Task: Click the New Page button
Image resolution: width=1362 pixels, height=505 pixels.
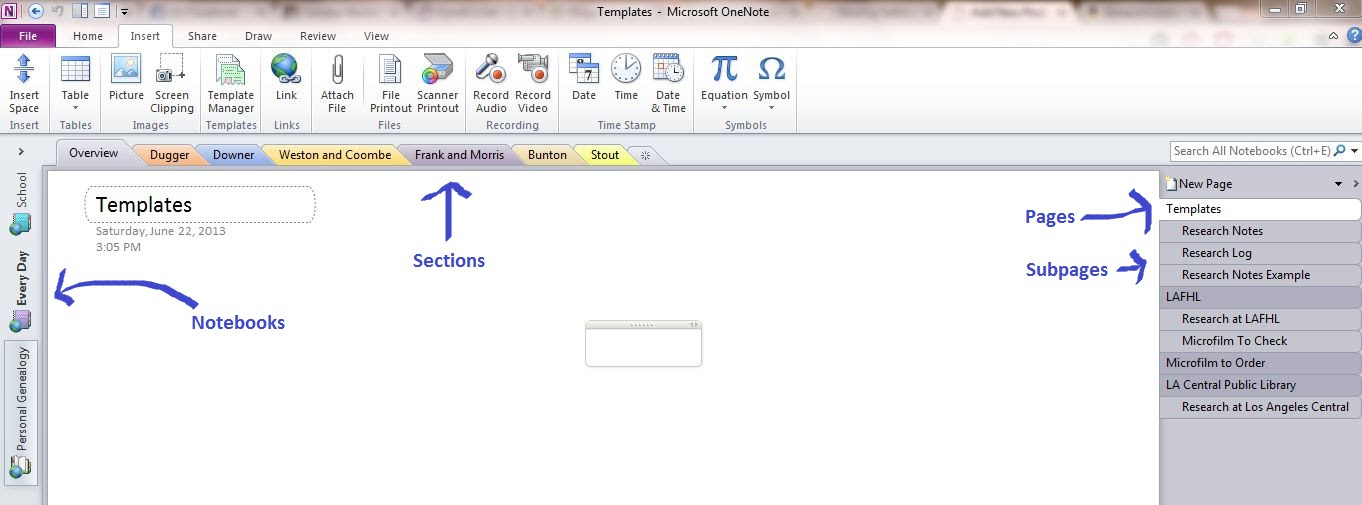Action: 1198,184
